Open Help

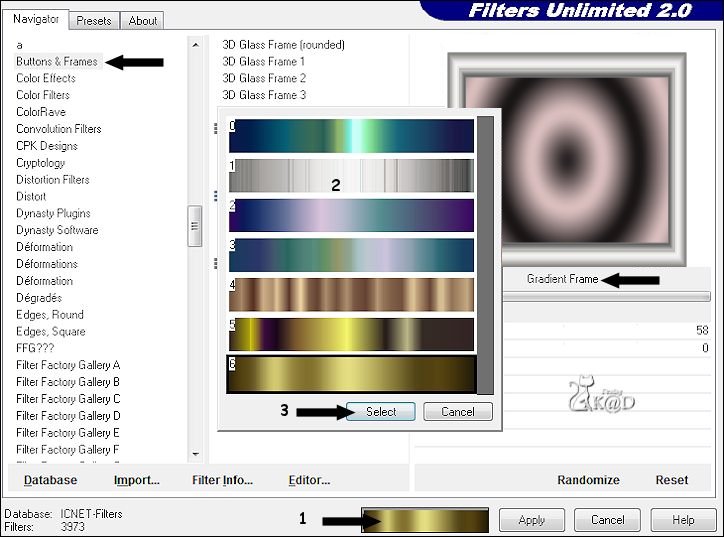(x=683, y=520)
